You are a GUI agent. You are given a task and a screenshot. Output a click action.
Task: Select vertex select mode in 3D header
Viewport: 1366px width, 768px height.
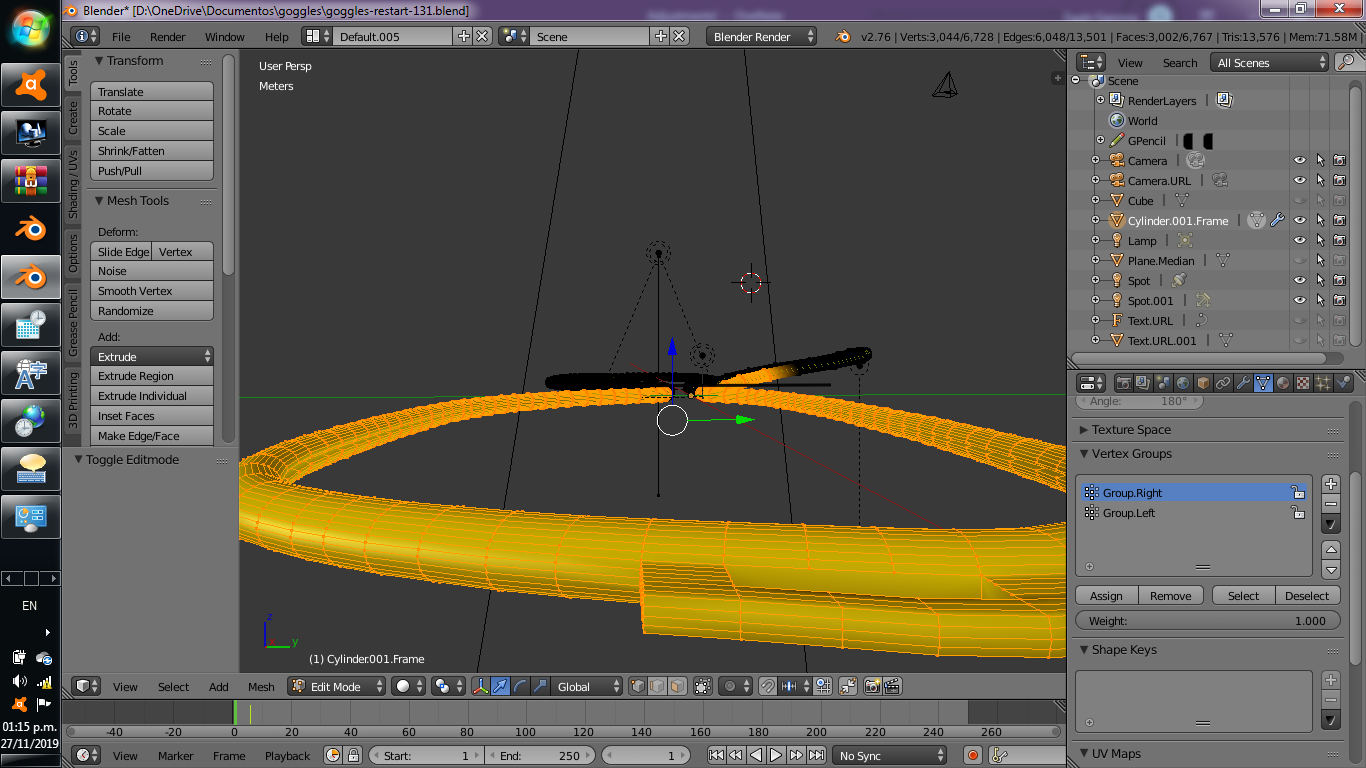click(638, 686)
